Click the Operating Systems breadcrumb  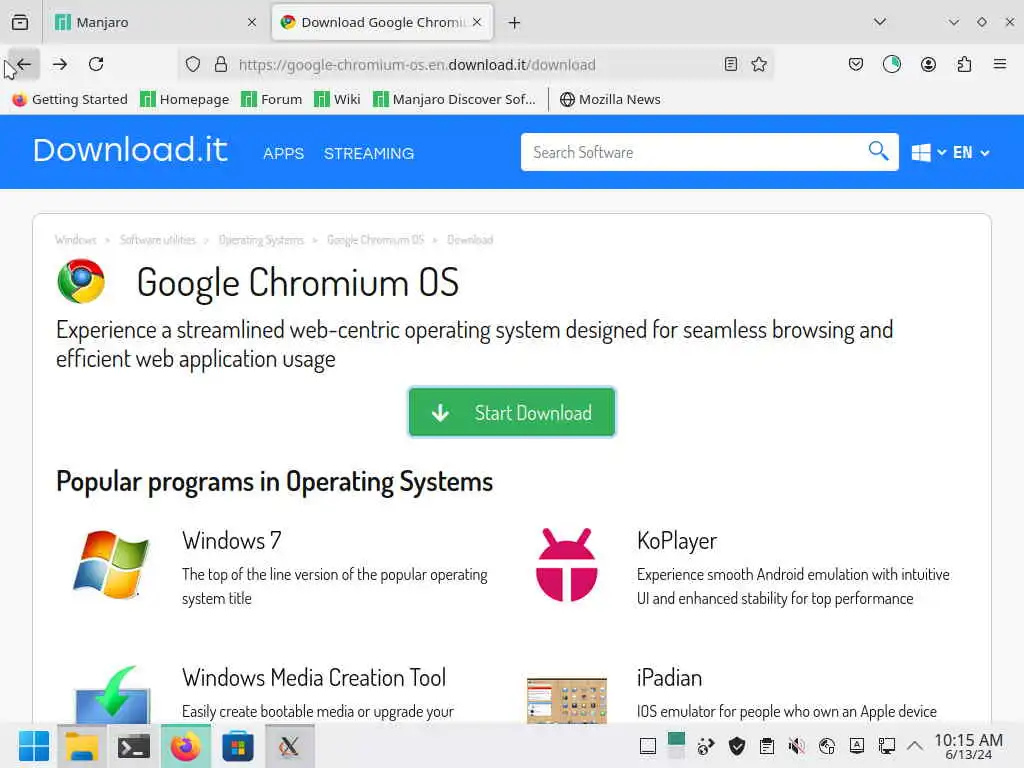coord(261,240)
